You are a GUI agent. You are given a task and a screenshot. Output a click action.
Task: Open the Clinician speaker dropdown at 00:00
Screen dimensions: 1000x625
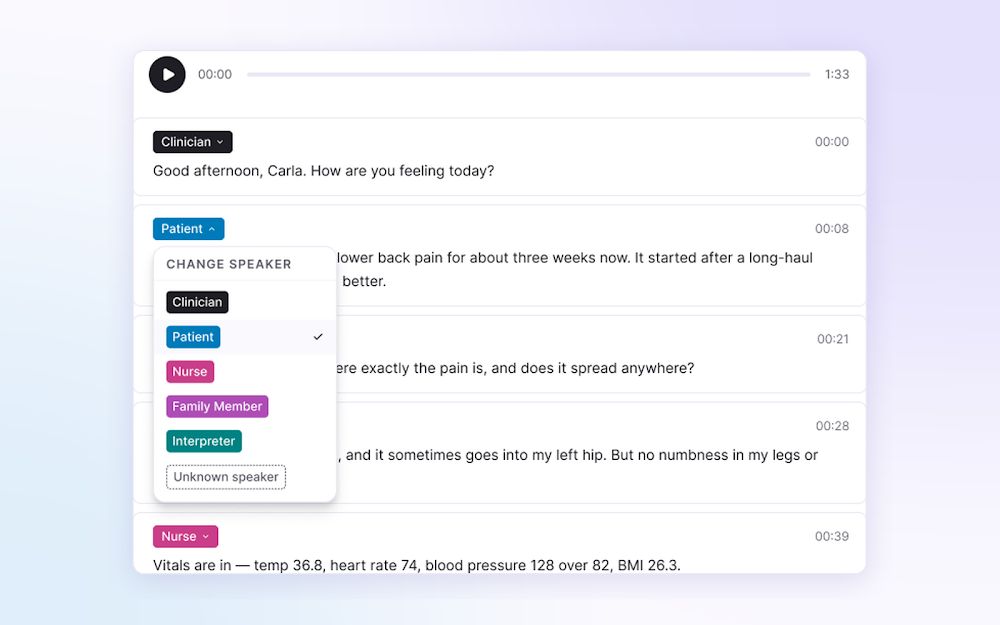[193, 142]
